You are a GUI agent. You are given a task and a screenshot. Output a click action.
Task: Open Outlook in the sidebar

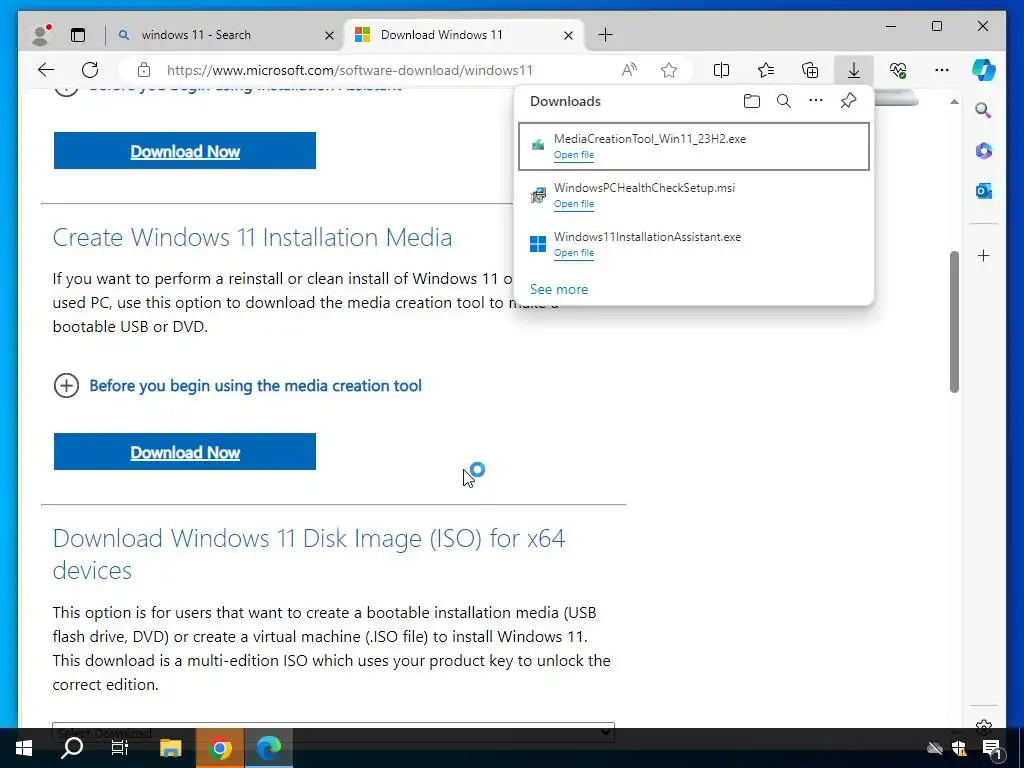(x=984, y=191)
